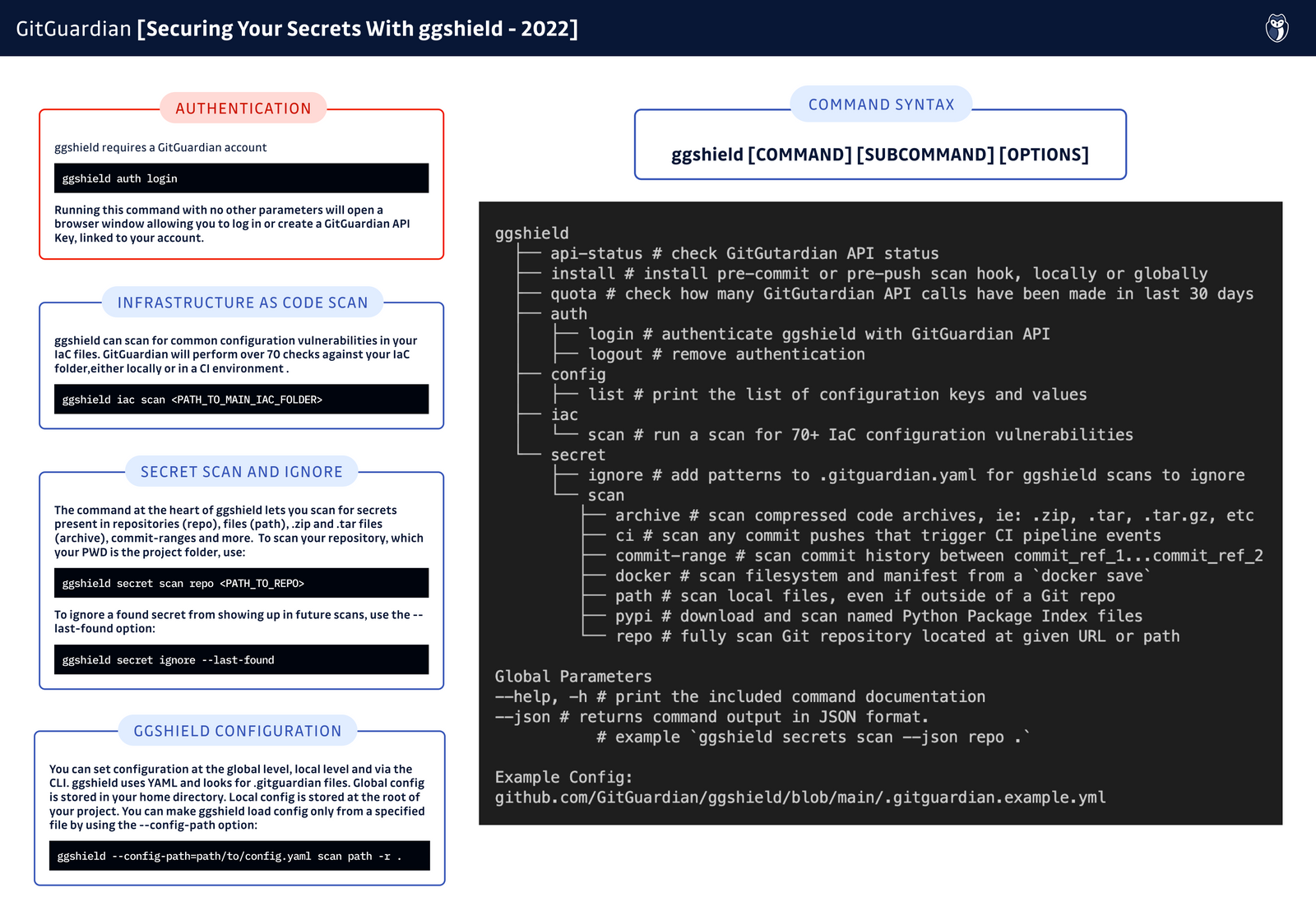This screenshot has width=1316, height=920.
Task: Open the .gitguardian.example.yml GitHub link
Action: point(802,797)
